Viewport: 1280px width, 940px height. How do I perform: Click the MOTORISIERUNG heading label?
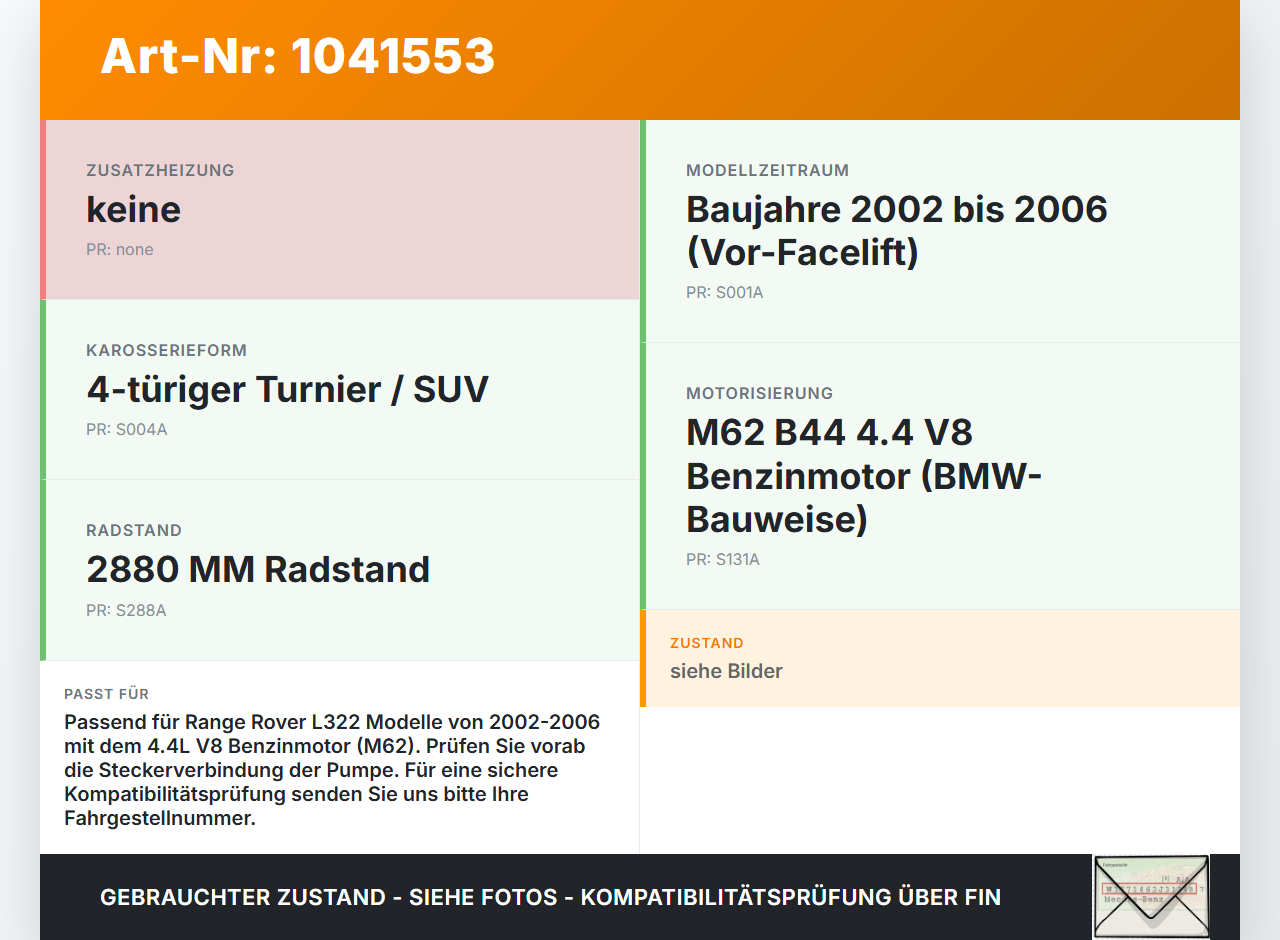(760, 393)
